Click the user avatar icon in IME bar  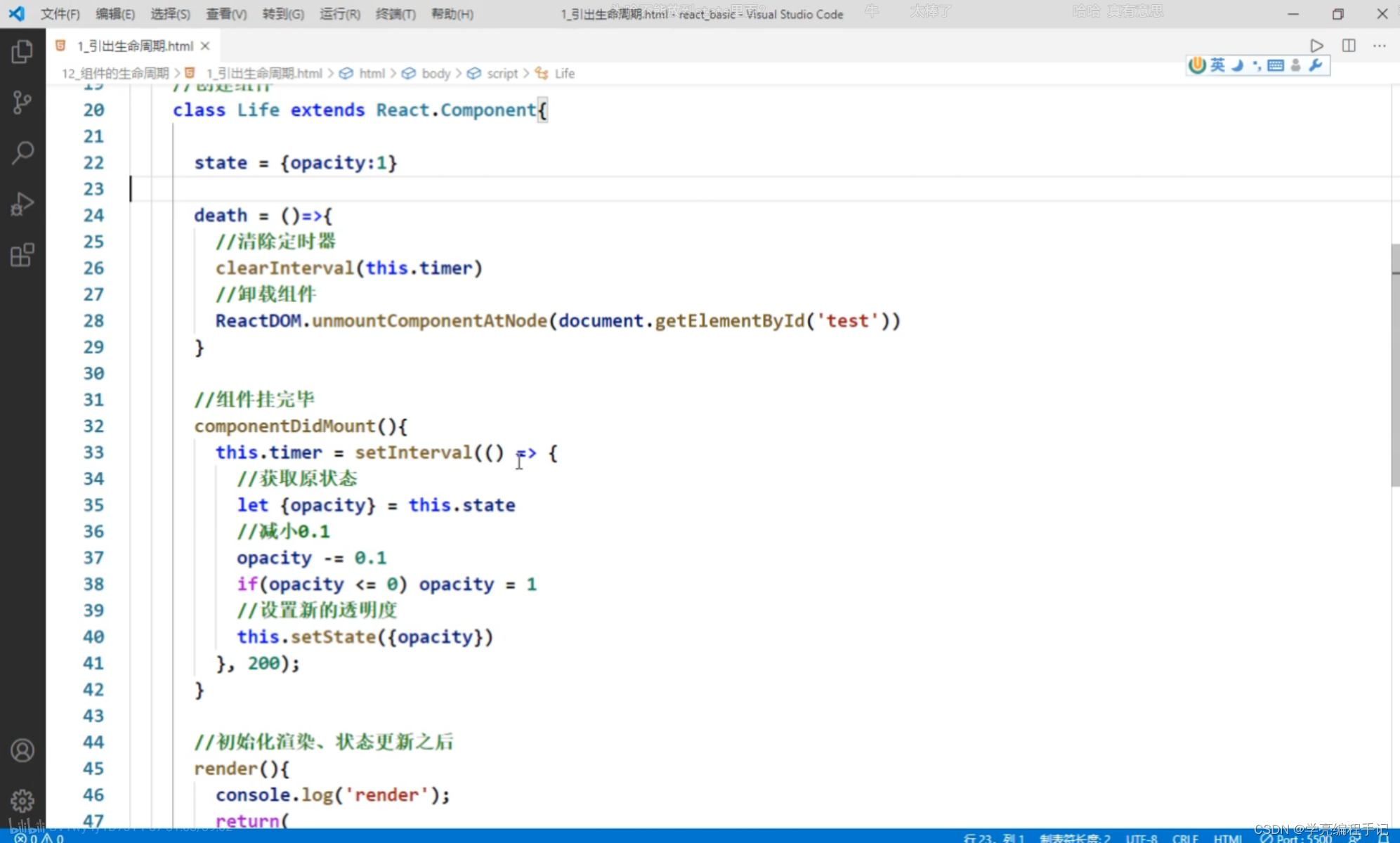coord(1296,65)
